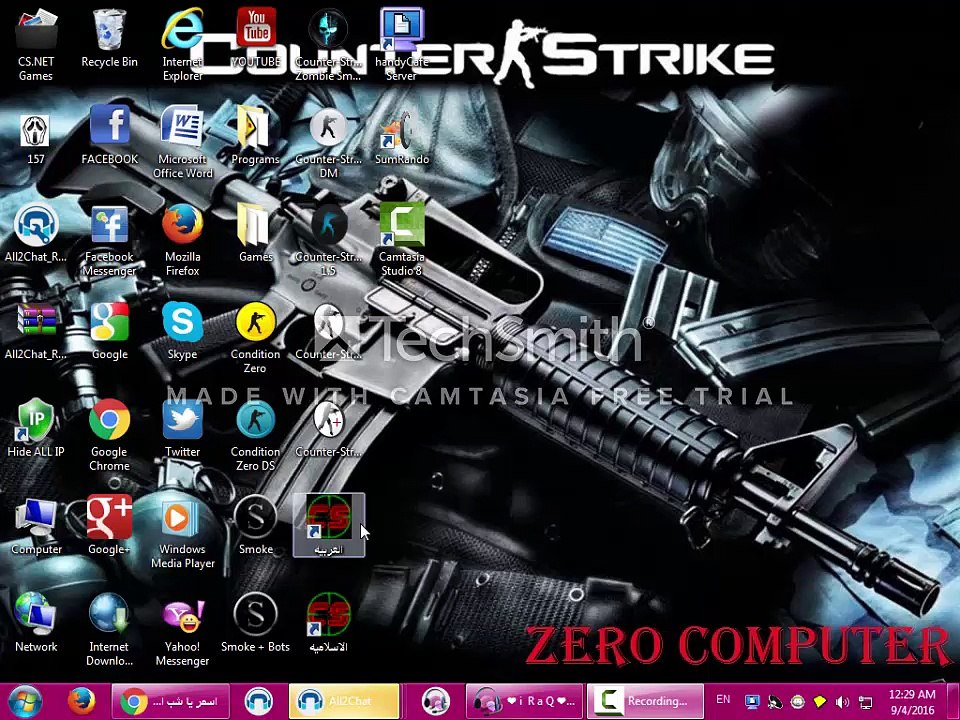Click the EN language indicator
The width and height of the screenshot is (960, 720).
tap(723, 699)
